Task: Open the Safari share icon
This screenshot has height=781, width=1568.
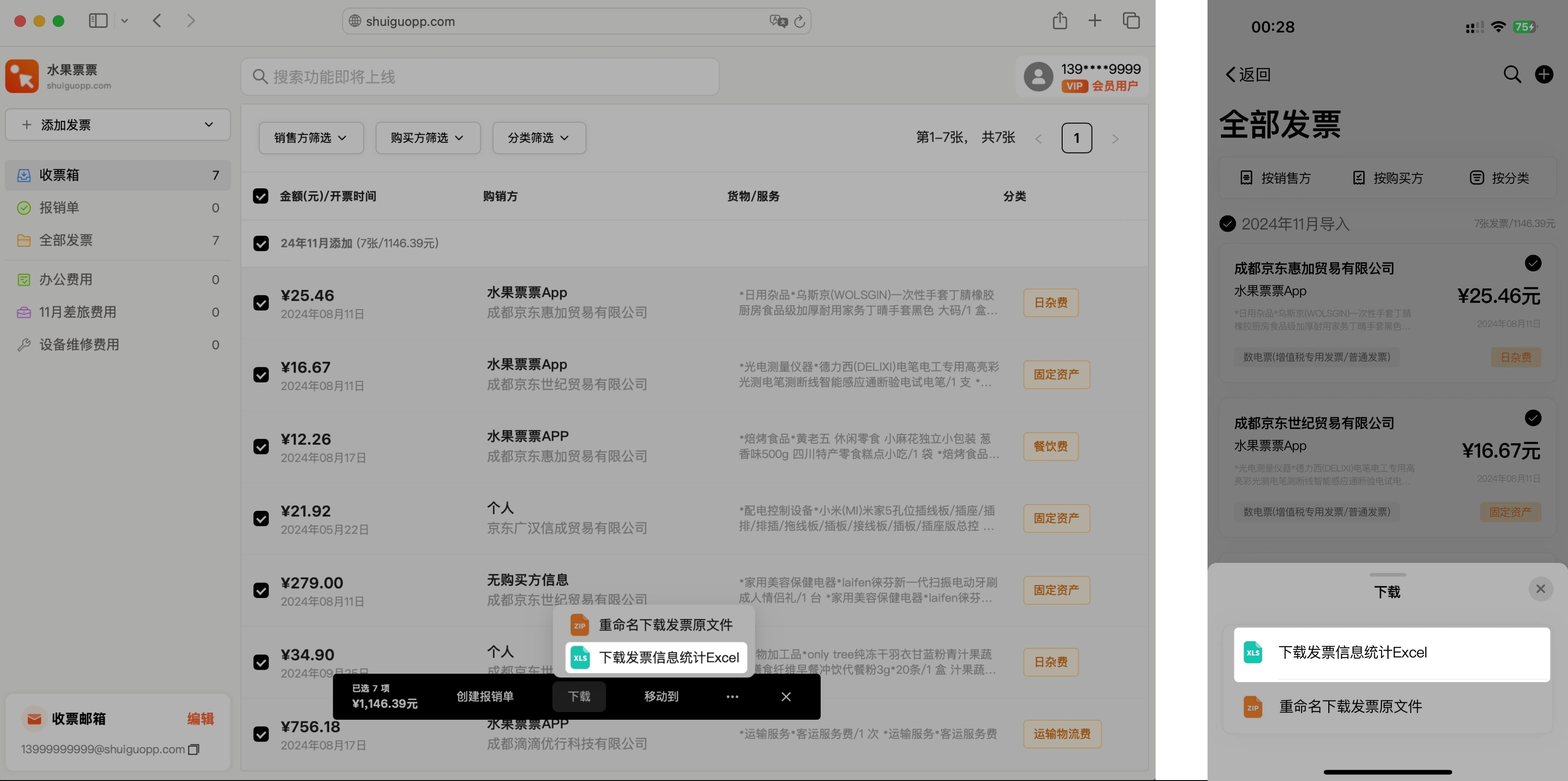Action: click(1060, 20)
